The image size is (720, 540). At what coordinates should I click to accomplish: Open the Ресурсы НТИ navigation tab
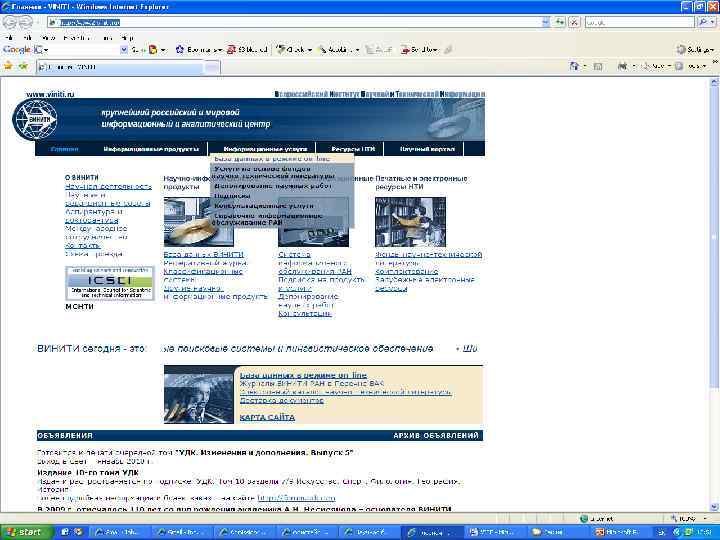click(x=353, y=149)
